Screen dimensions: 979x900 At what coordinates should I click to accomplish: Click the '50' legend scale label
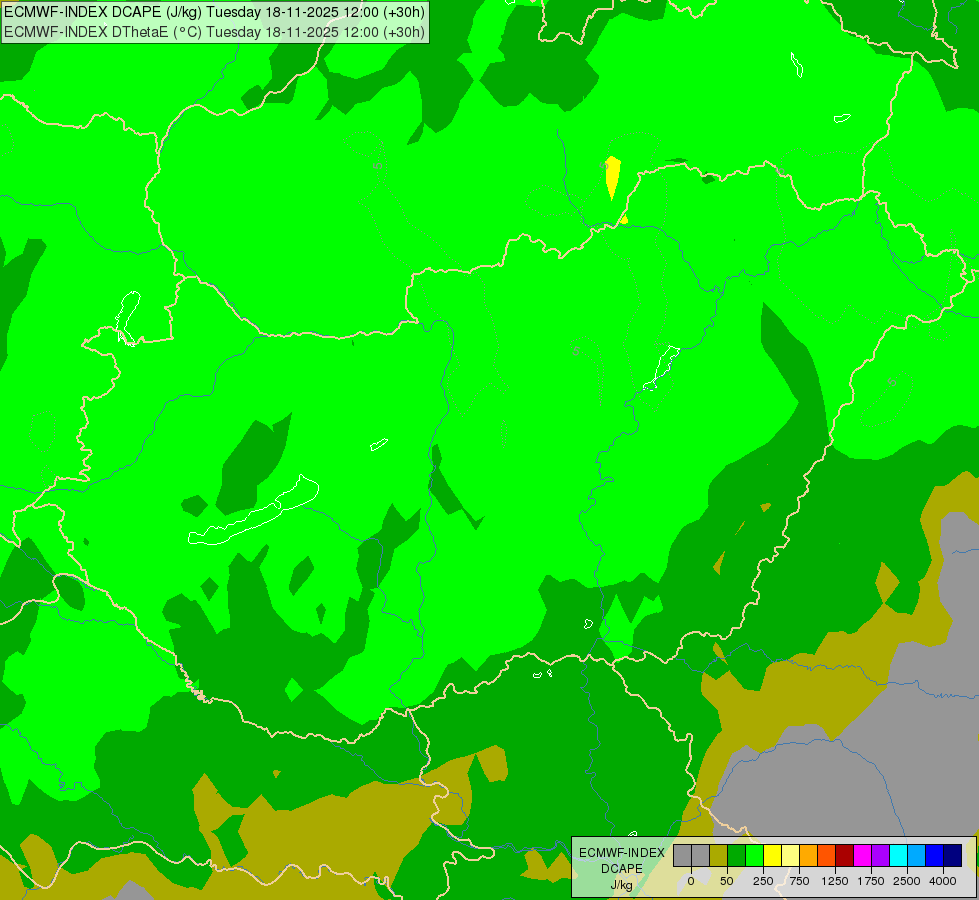coord(727,881)
